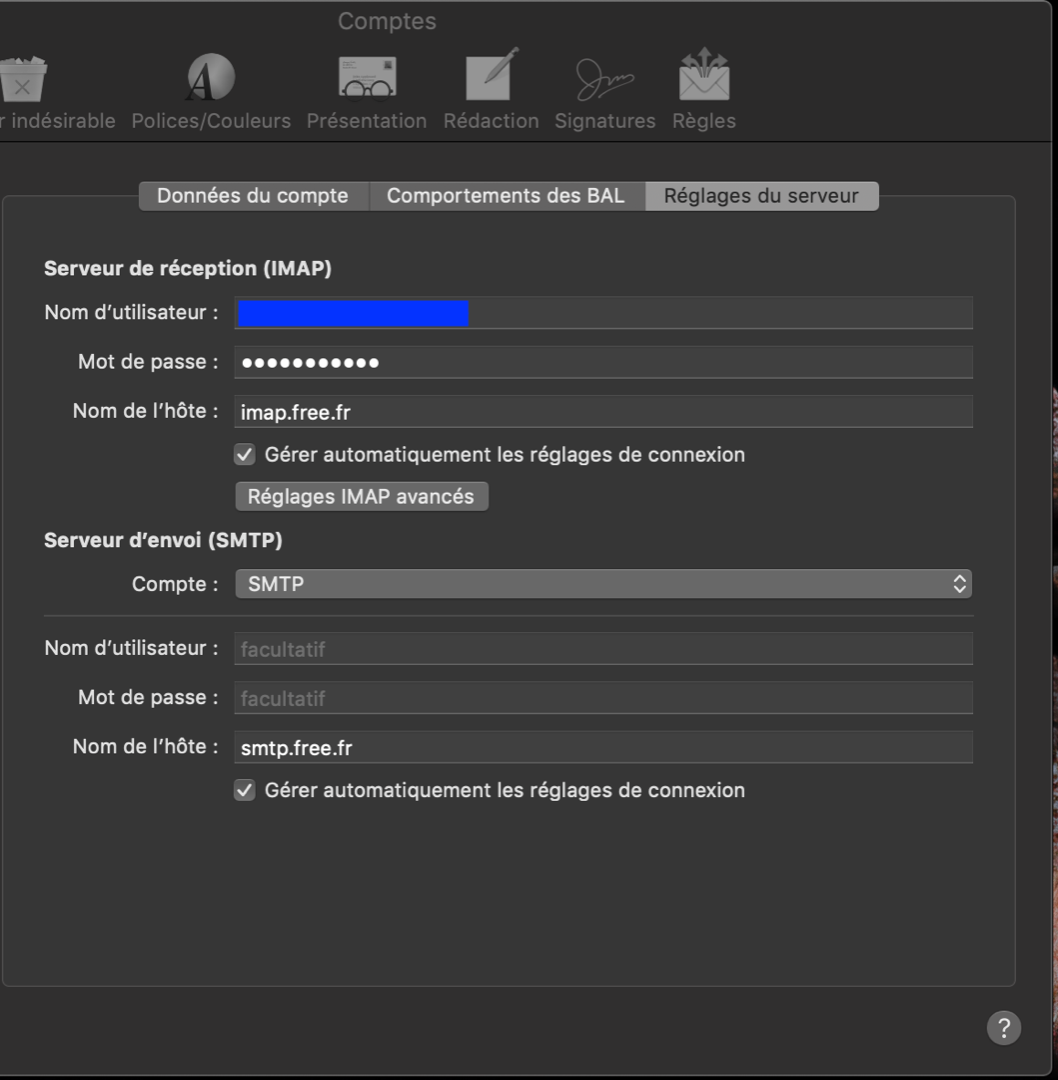The width and height of the screenshot is (1058, 1080).
Task: Open the Présentation settings pane
Action: point(368,88)
